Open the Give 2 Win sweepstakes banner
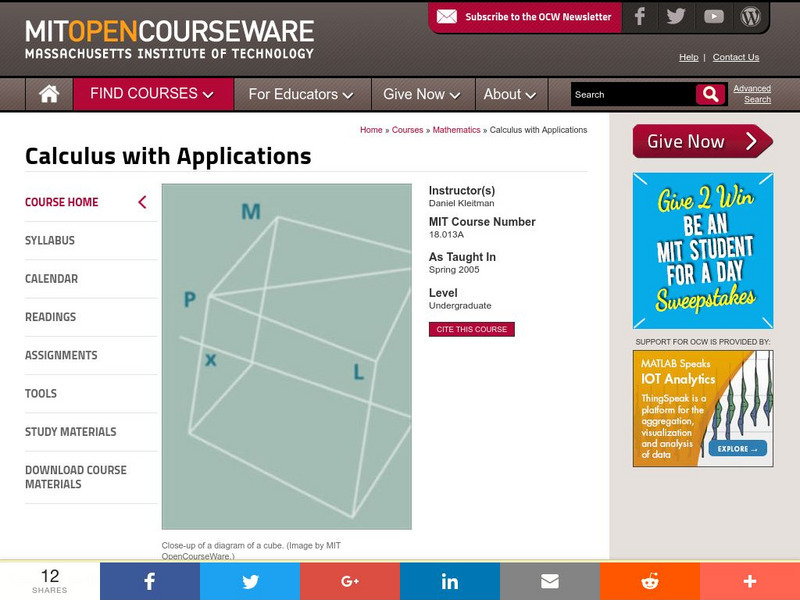 703,251
